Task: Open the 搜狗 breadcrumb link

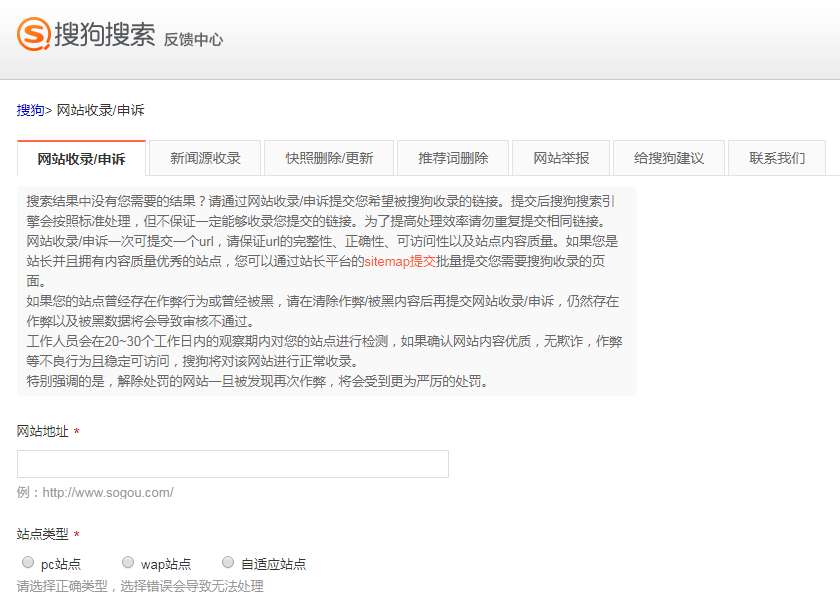Action: tap(30, 110)
